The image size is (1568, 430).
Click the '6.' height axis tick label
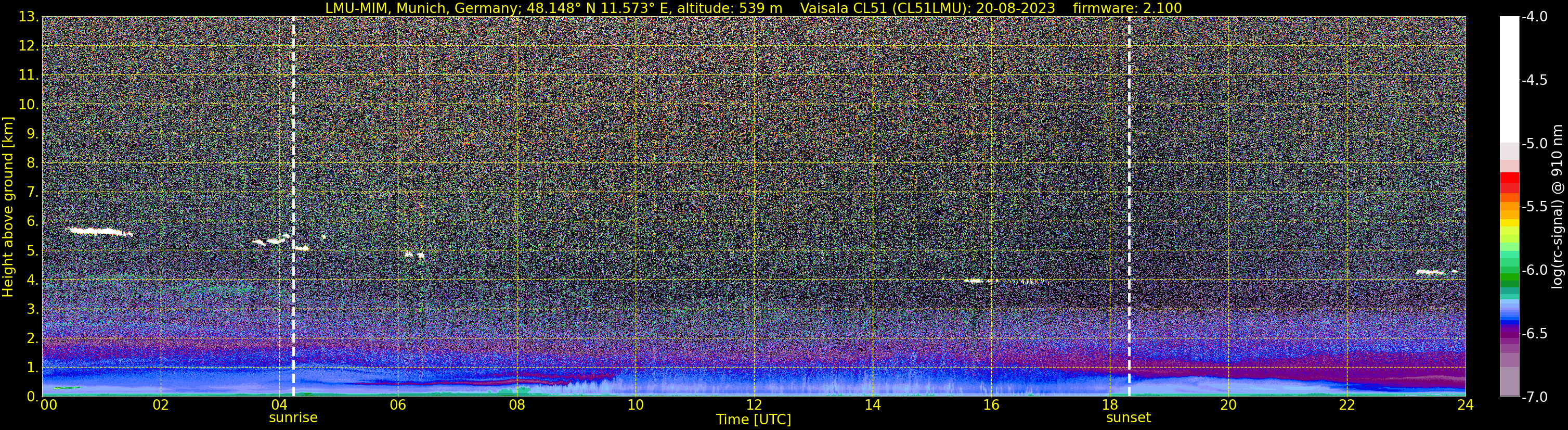tap(33, 222)
